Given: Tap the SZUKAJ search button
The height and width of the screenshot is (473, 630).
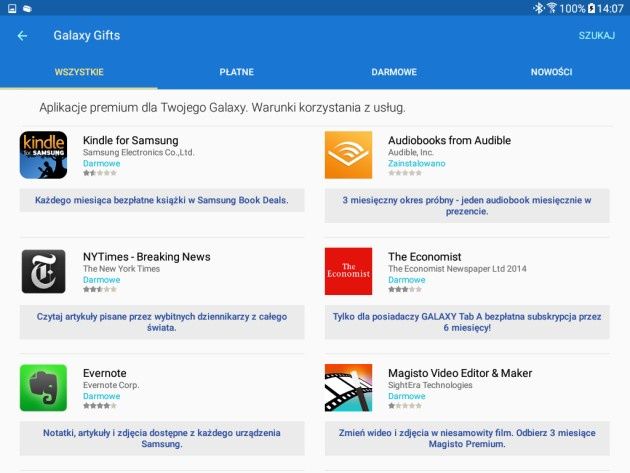Looking at the screenshot, I should 597,36.
